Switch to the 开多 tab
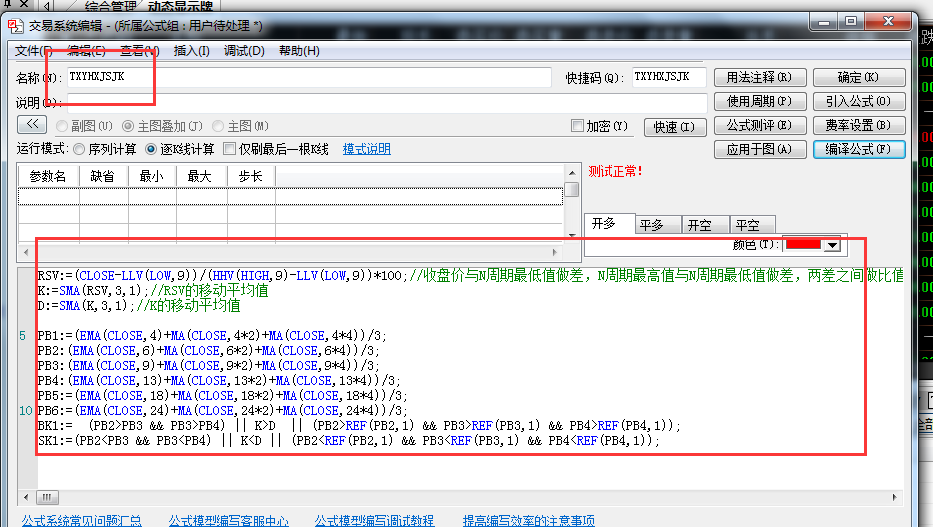Screen dimensions: 933x527 [x=609, y=224]
